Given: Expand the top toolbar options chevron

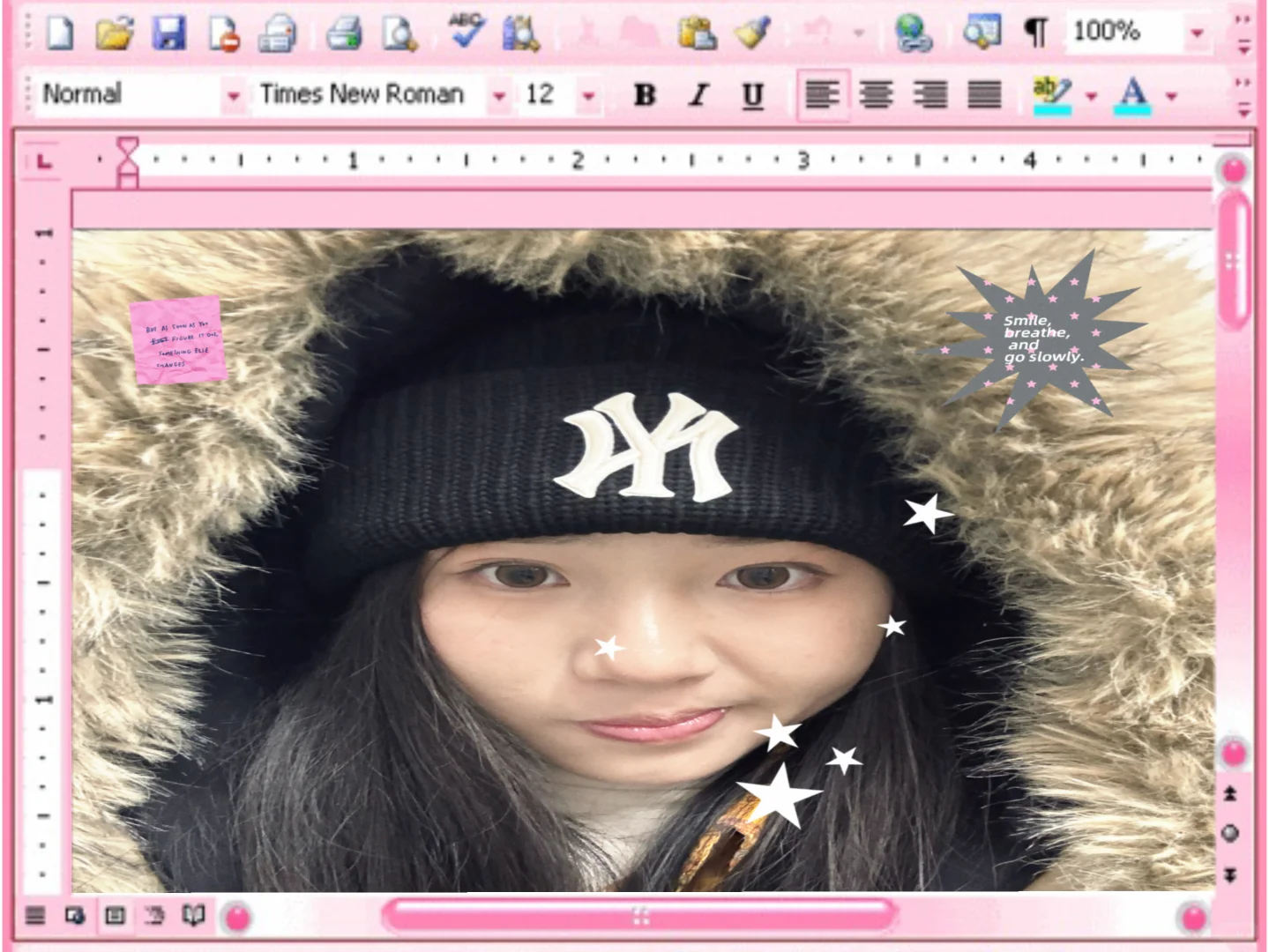Looking at the screenshot, I should click(1243, 33).
